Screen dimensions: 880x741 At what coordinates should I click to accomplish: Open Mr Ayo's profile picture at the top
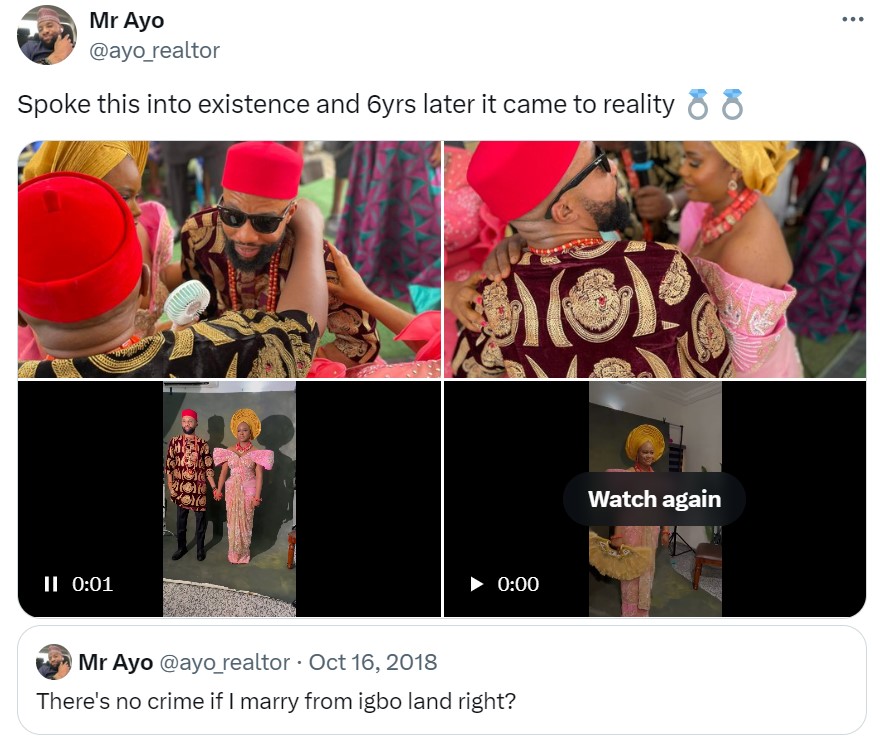click(47, 35)
